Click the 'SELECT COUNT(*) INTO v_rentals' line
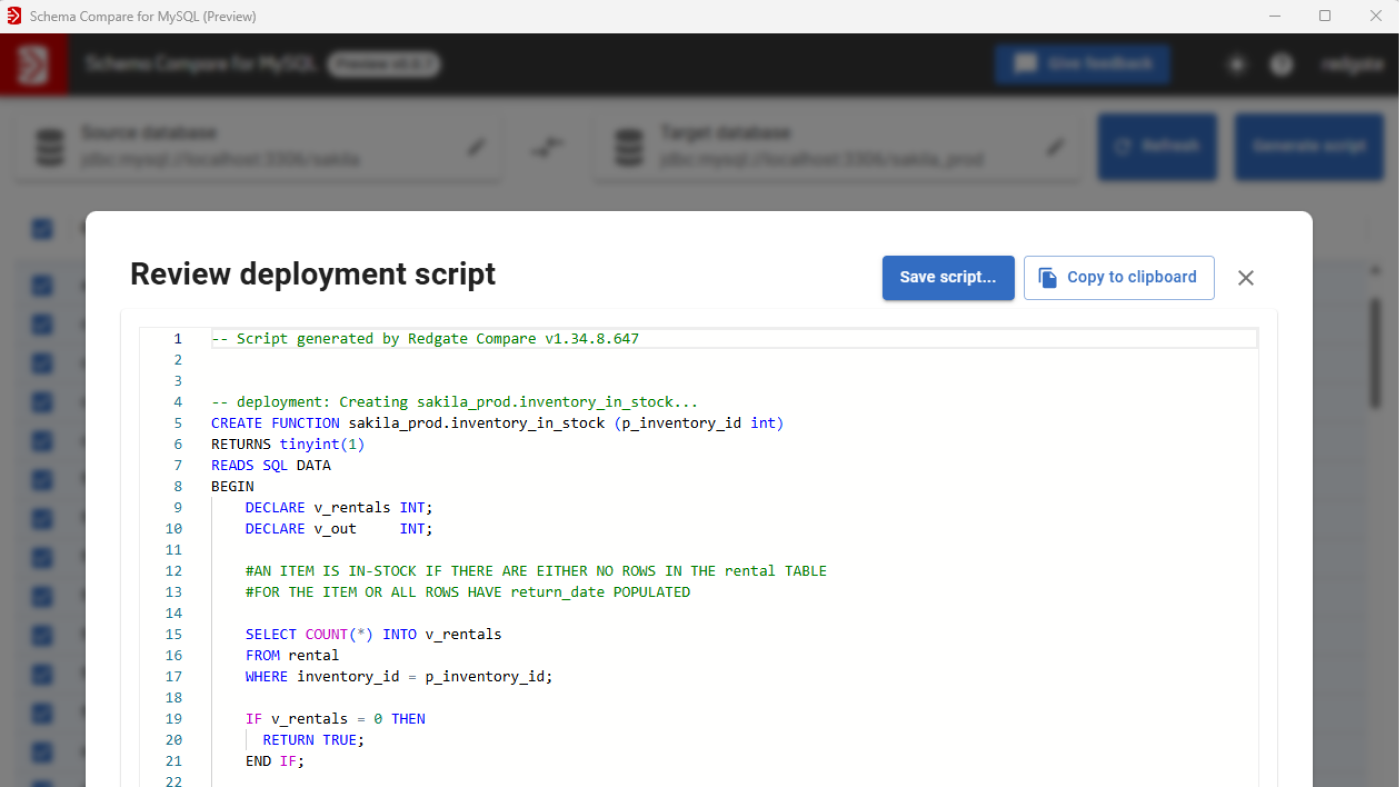 [x=373, y=634]
